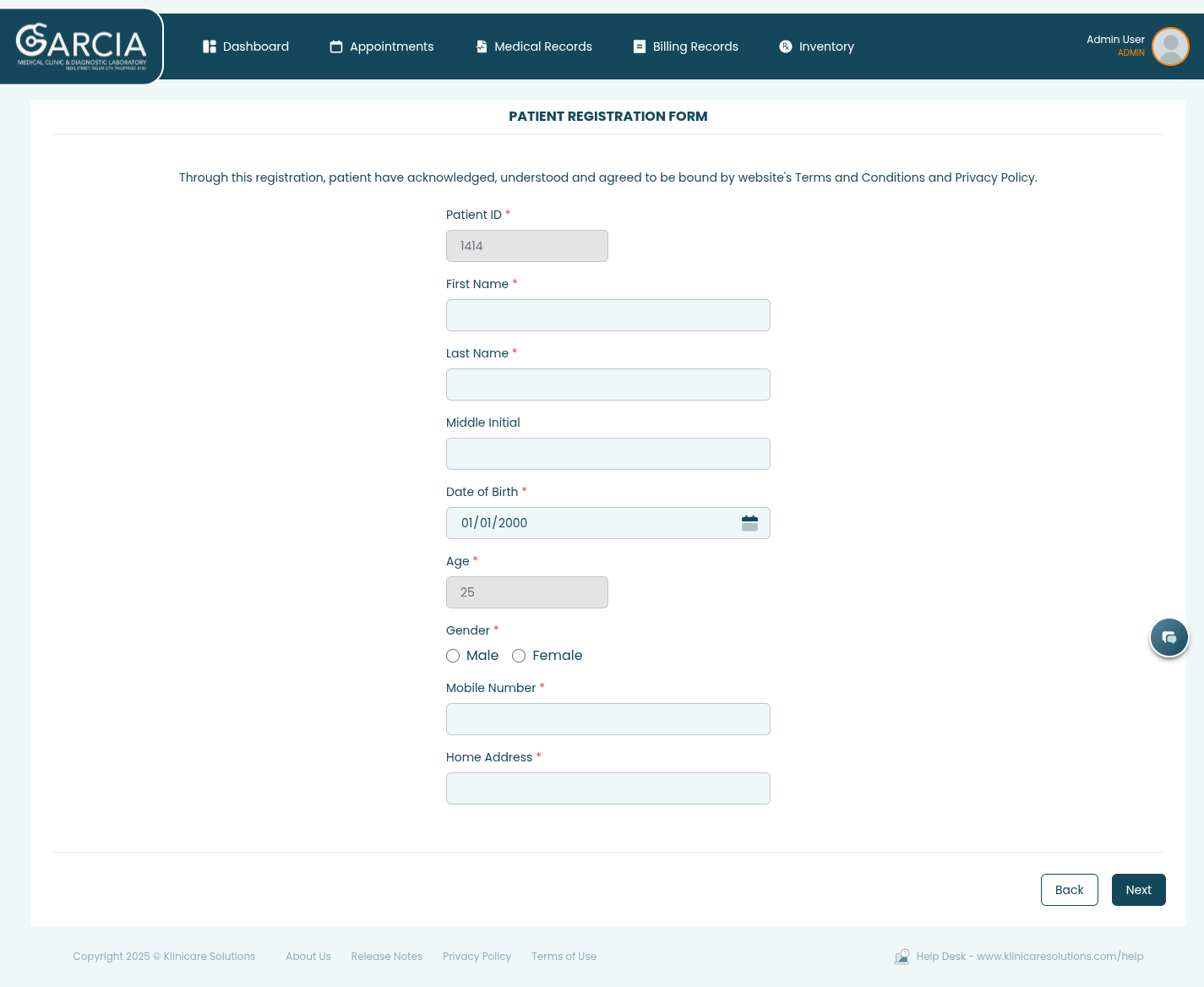The height and width of the screenshot is (987, 1204).
Task: Go to Appointments in navigation bar
Action: point(391,46)
